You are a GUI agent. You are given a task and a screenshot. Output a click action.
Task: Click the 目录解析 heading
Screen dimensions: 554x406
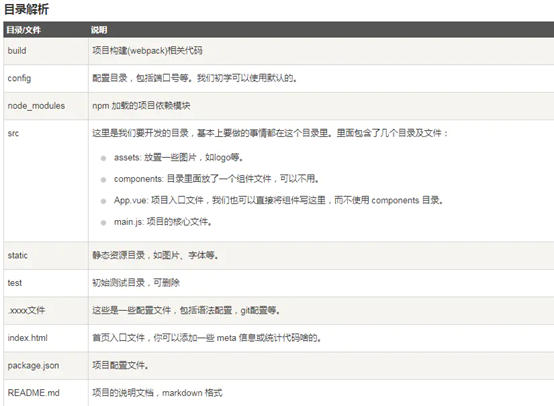(26, 9)
